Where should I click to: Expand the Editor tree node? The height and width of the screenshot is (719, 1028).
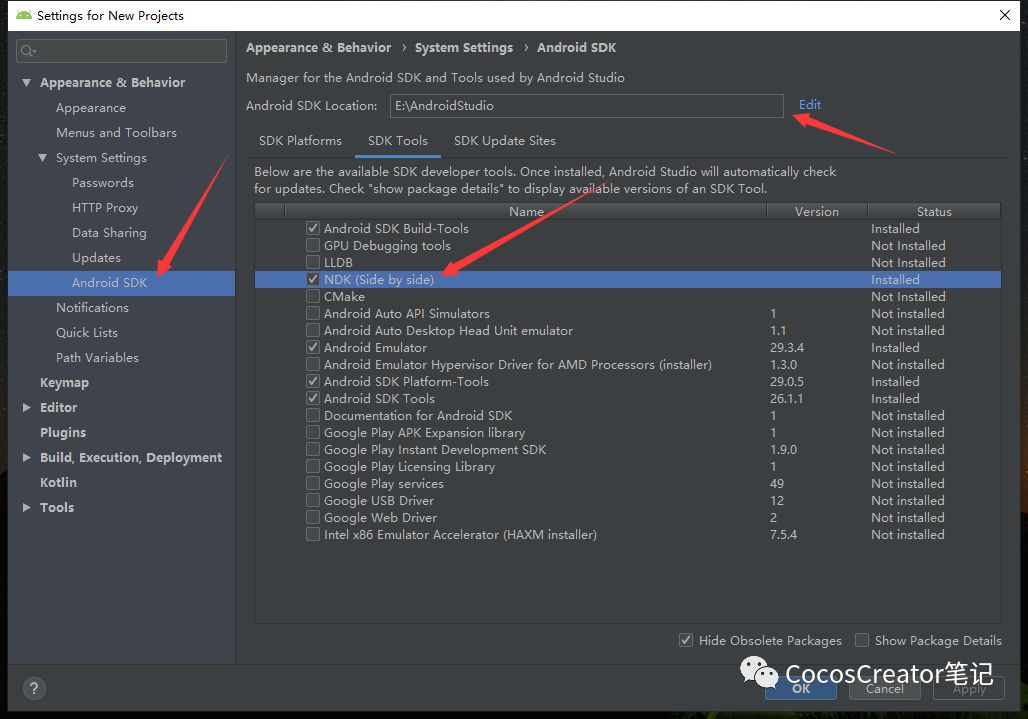click(x=26, y=408)
